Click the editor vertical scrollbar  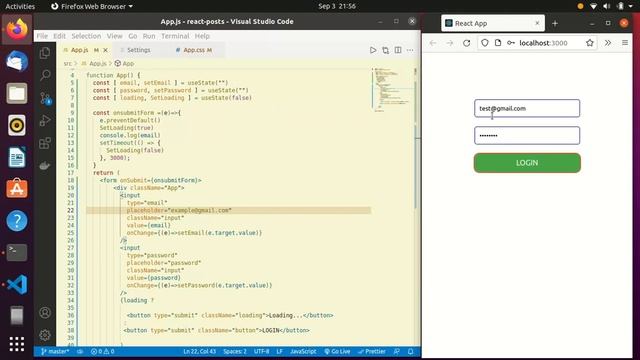tap(416, 139)
